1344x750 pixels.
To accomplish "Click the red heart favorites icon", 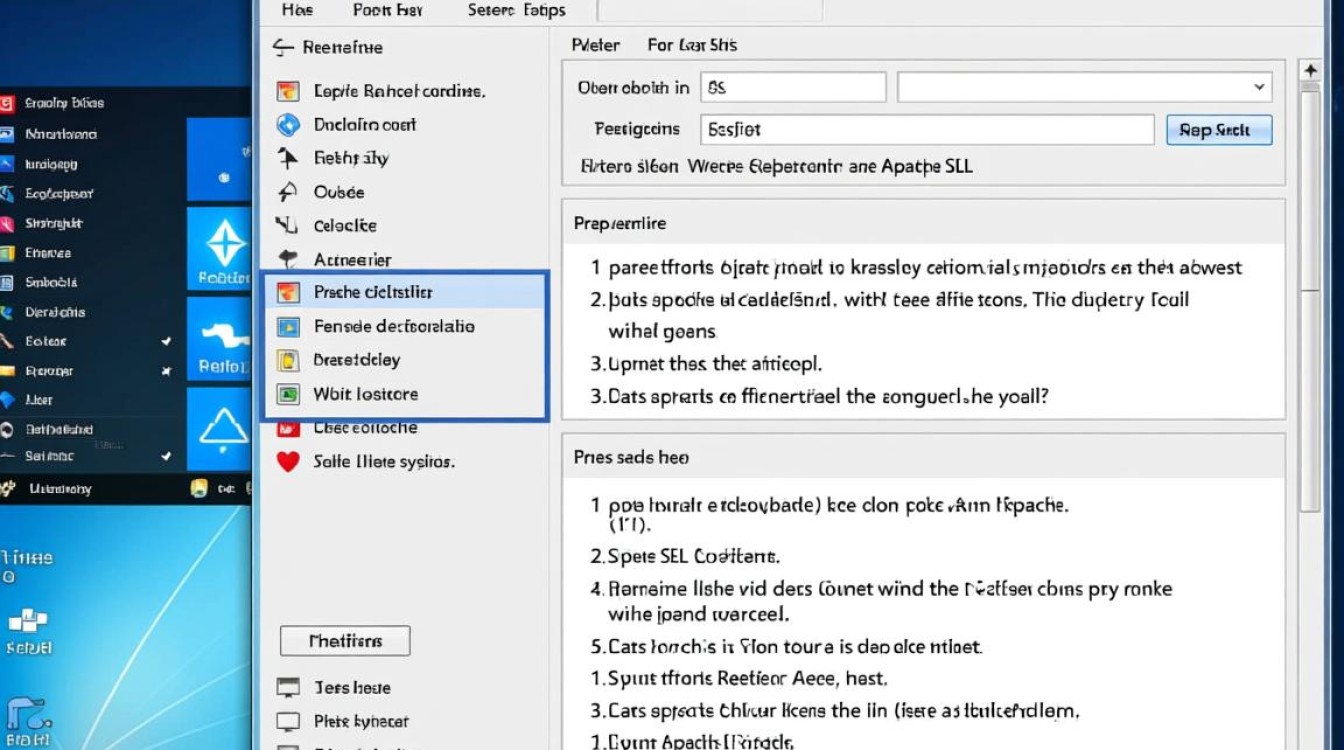I will point(290,462).
